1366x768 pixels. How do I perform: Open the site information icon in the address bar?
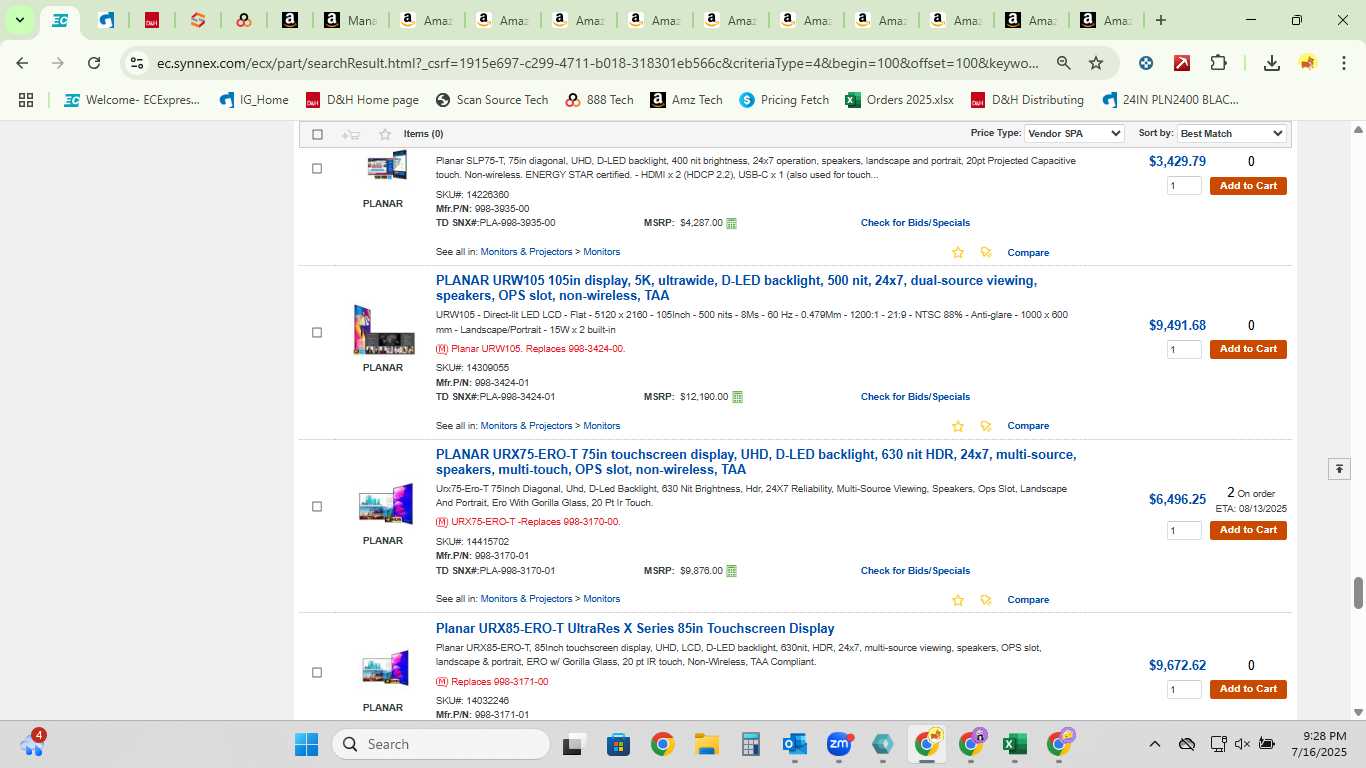point(136,63)
